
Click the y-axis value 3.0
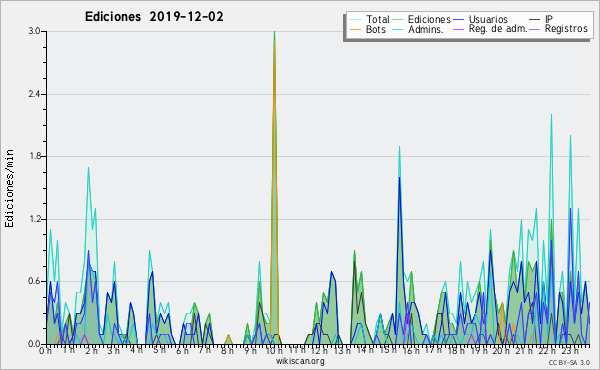tap(34, 31)
